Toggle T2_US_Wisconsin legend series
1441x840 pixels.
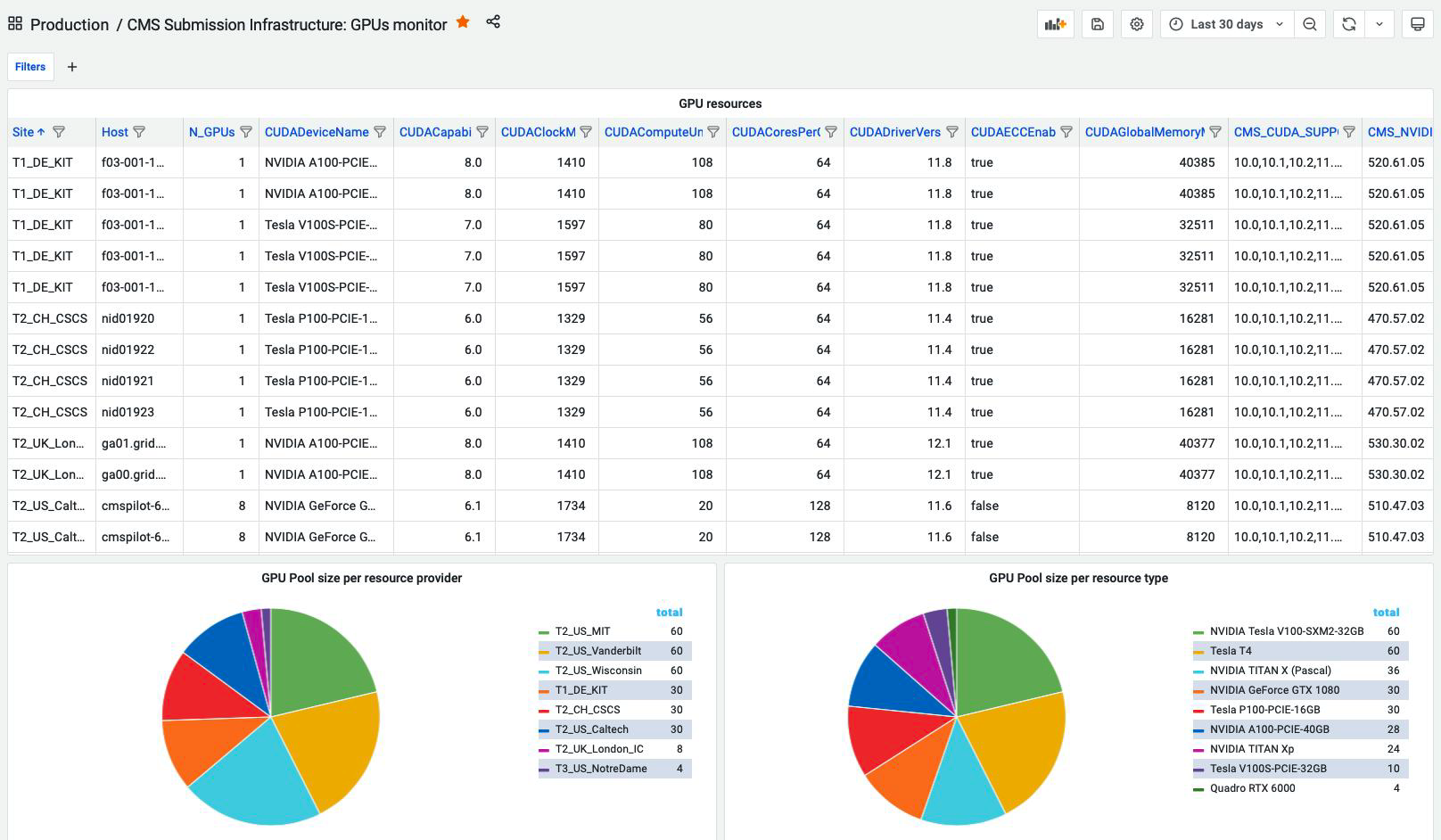click(x=598, y=671)
